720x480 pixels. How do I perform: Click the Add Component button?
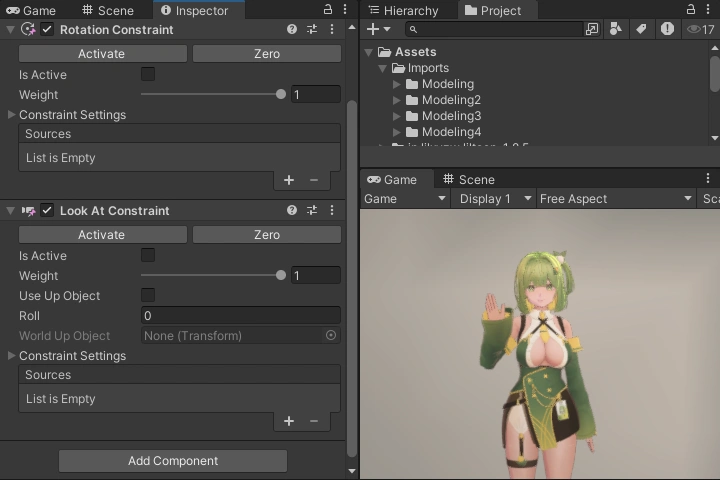coord(173,460)
